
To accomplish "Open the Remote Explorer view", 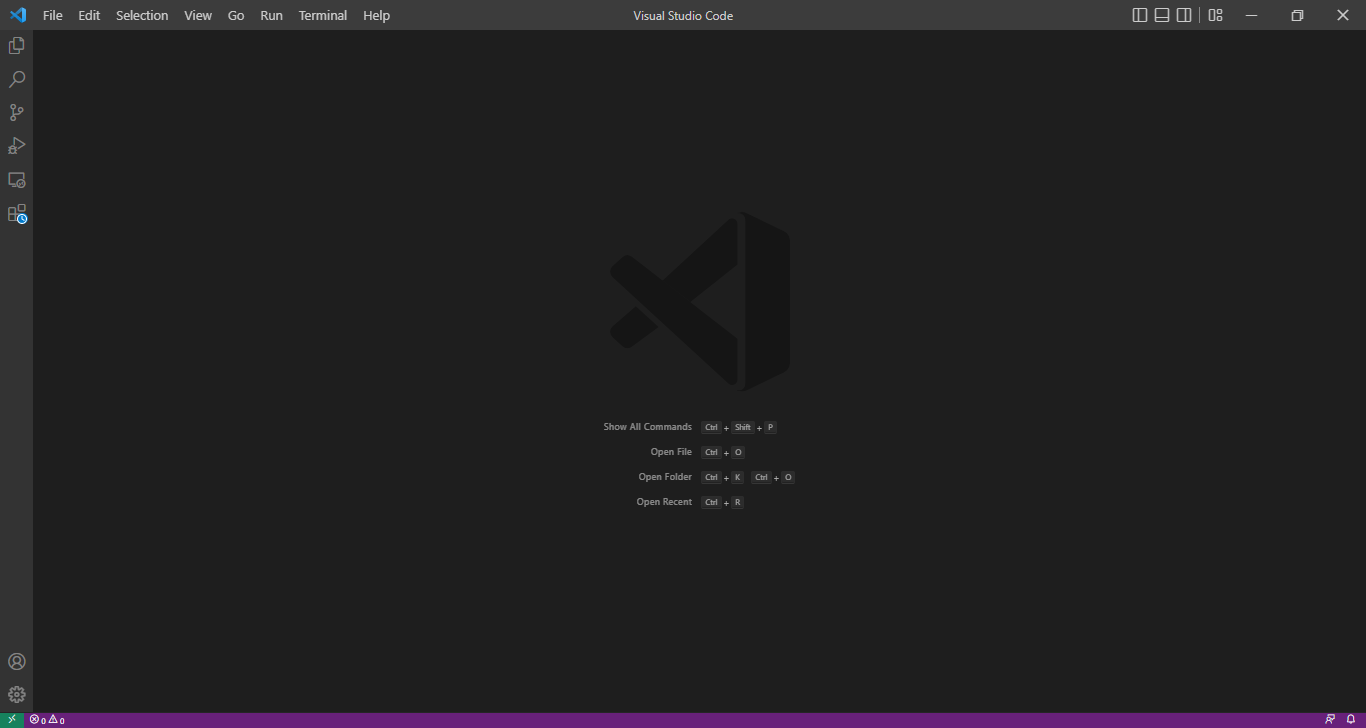I will point(16,180).
